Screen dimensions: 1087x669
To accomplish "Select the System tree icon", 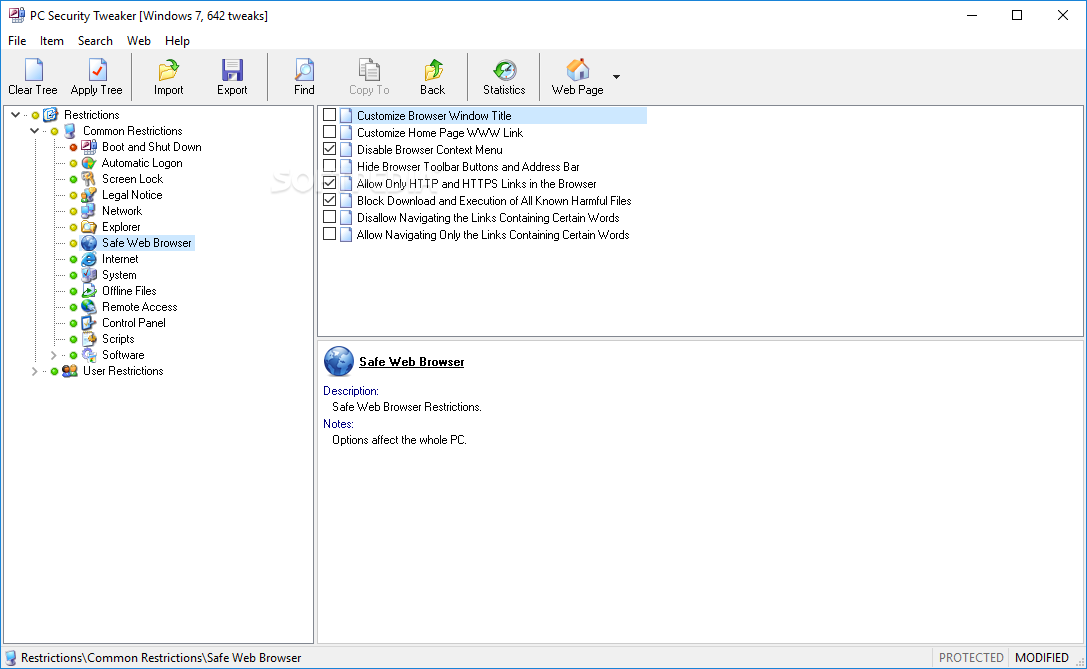I will 89,275.
